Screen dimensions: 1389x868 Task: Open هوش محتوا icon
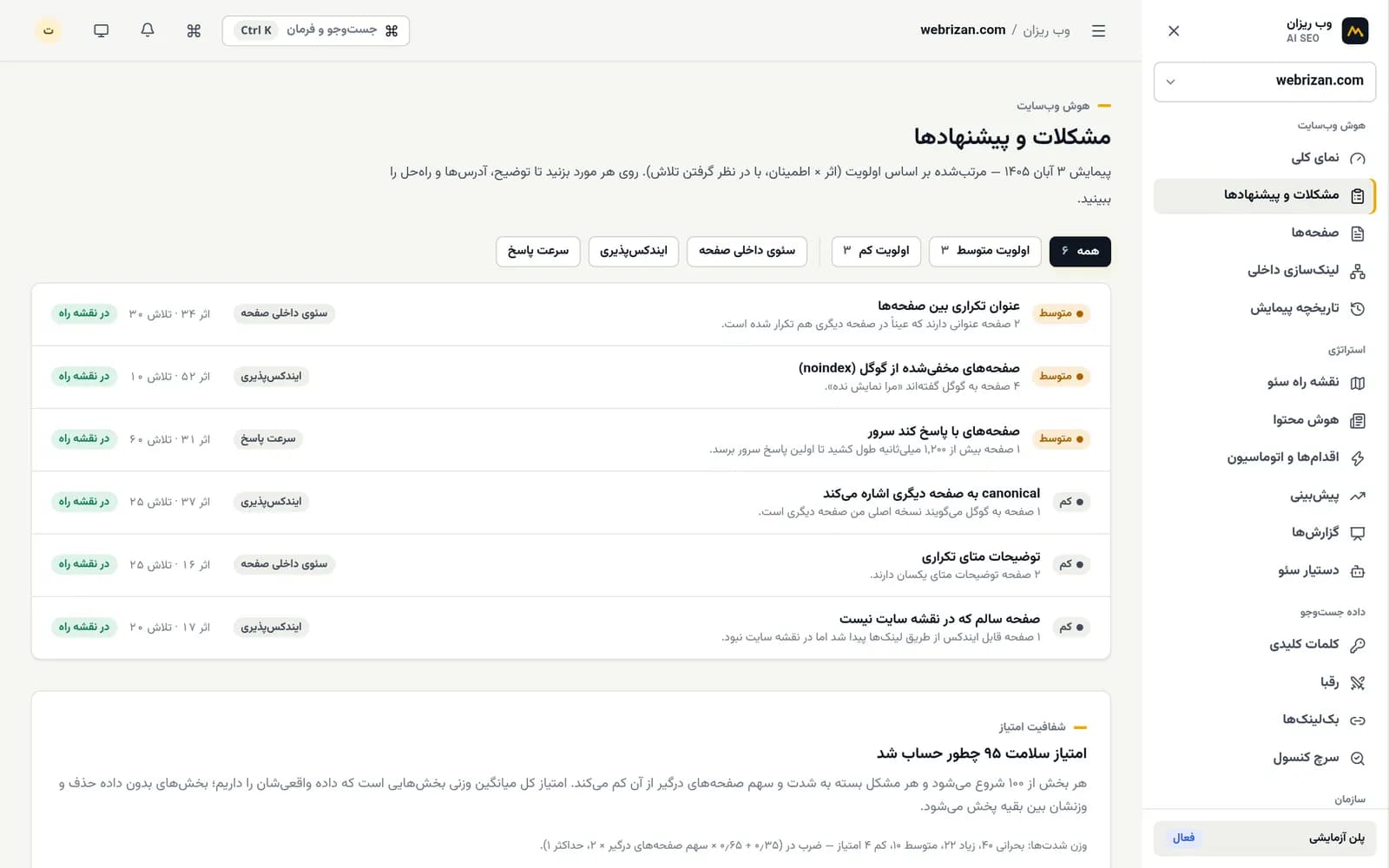tap(1358, 420)
